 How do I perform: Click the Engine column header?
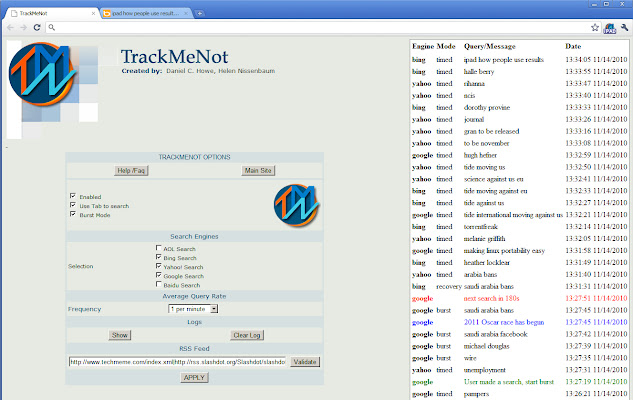423,46
